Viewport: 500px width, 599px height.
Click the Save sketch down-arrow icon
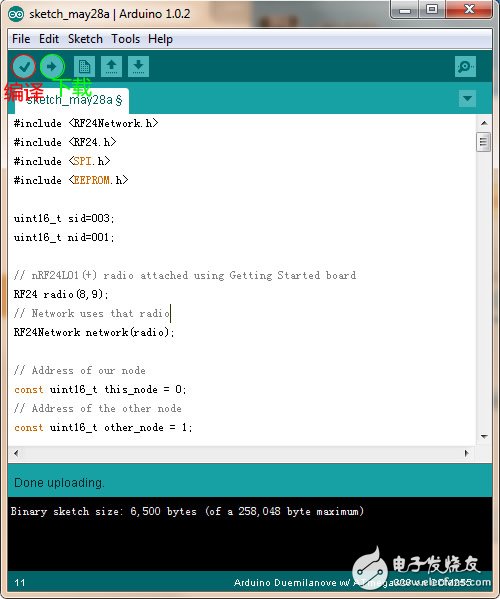[x=138, y=67]
